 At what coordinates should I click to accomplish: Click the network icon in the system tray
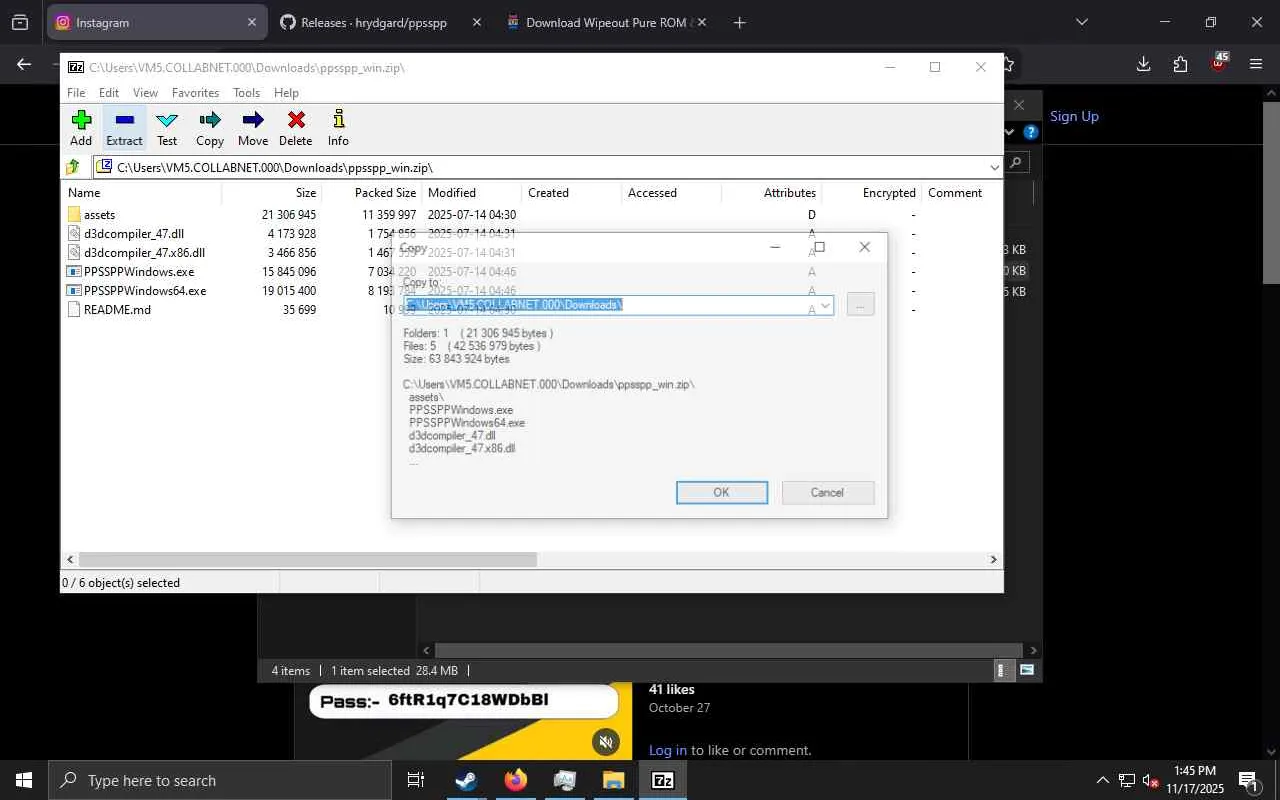click(1126, 780)
